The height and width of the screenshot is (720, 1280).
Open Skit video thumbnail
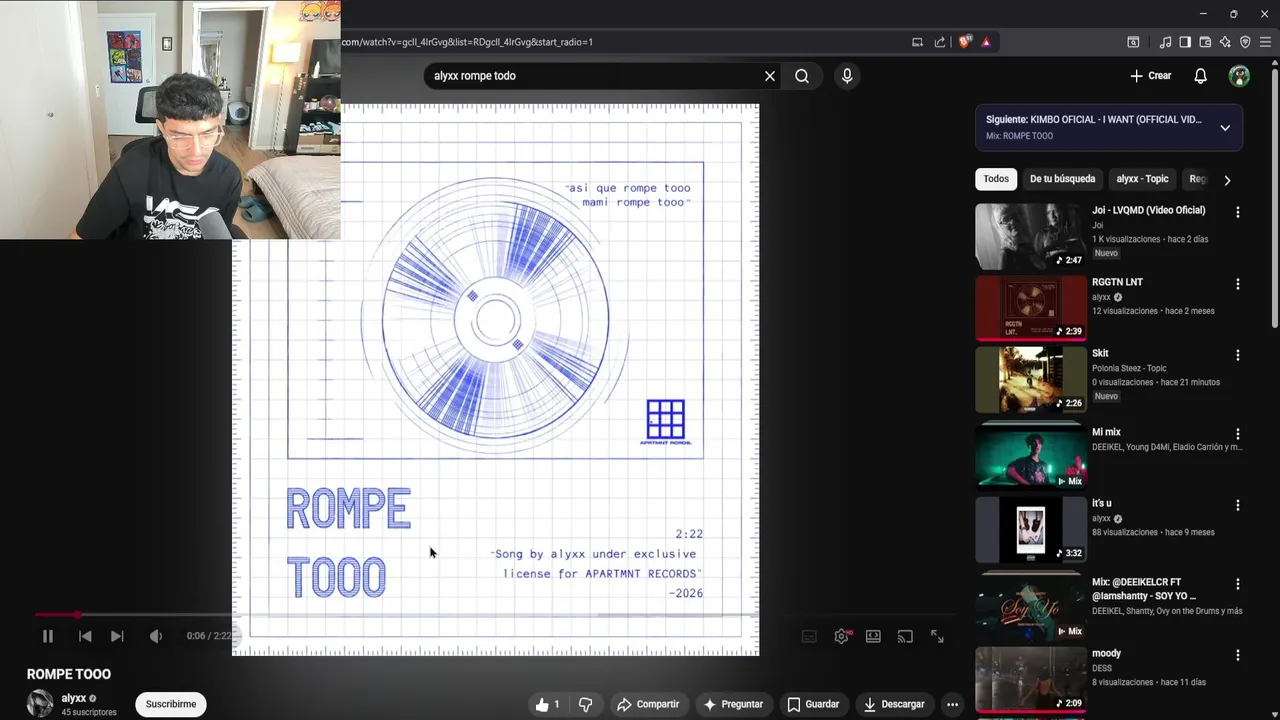1031,380
